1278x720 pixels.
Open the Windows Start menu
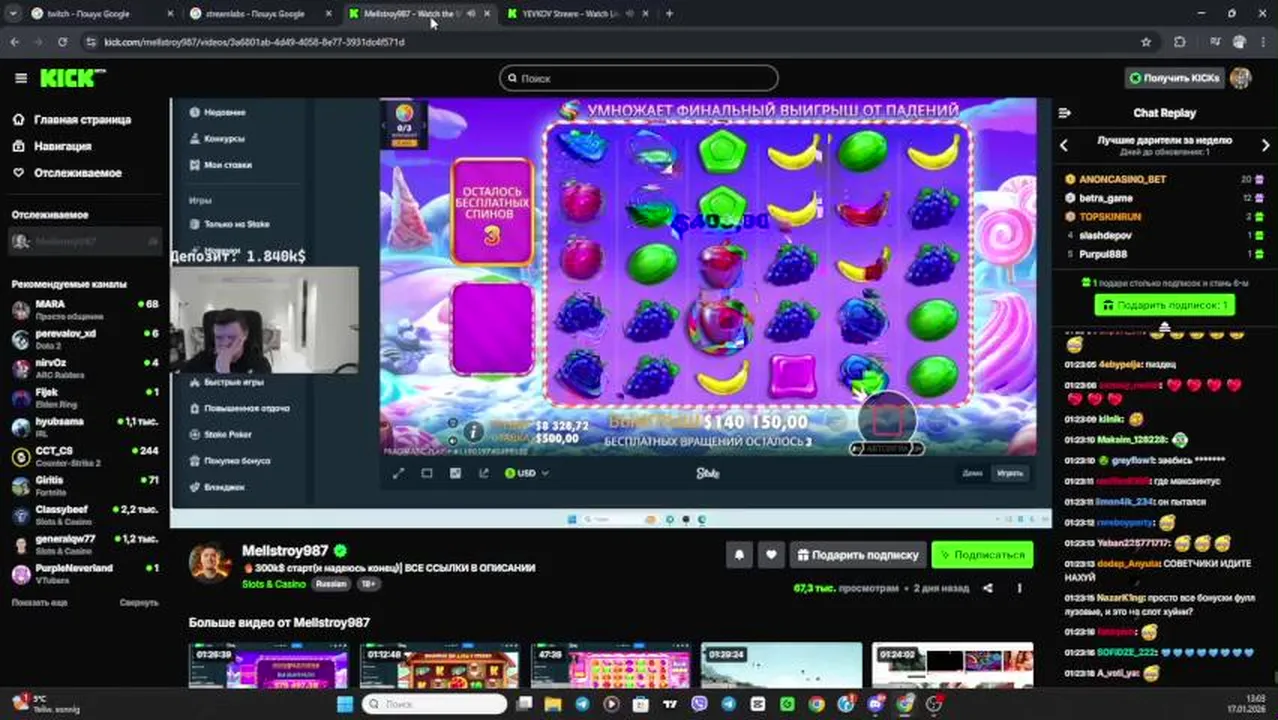pyautogui.click(x=345, y=704)
